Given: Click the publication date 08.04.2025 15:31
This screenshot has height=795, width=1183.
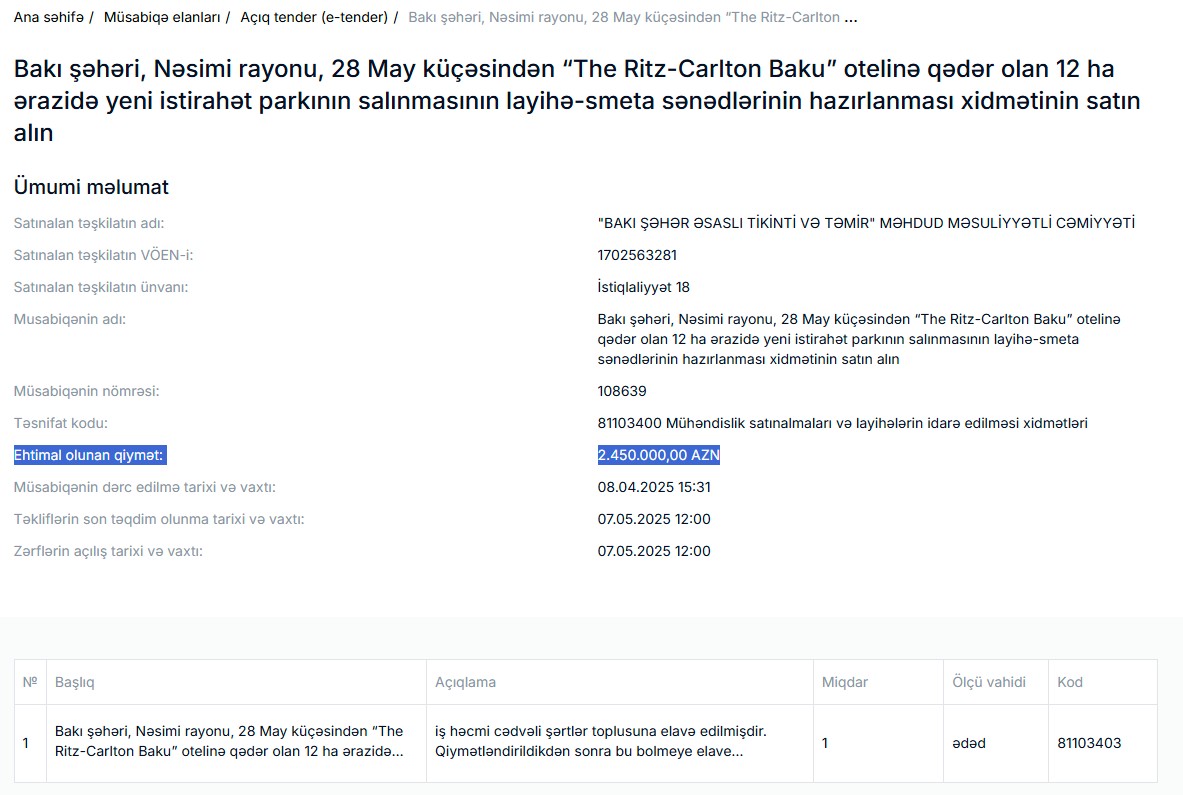Looking at the screenshot, I should point(654,487).
